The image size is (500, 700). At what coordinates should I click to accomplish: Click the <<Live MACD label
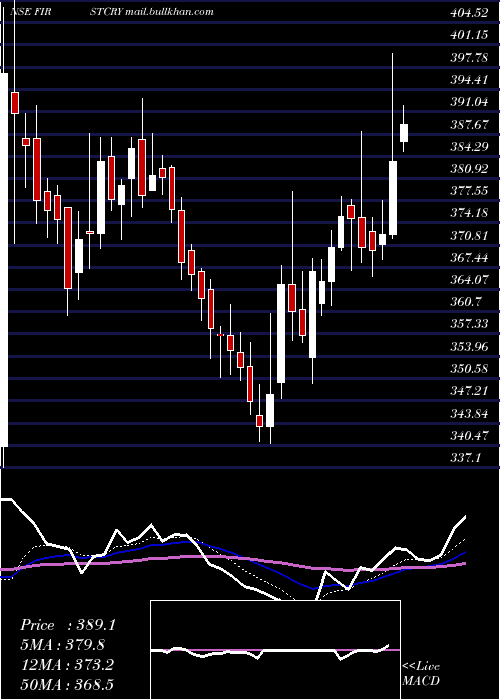[421, 673]
